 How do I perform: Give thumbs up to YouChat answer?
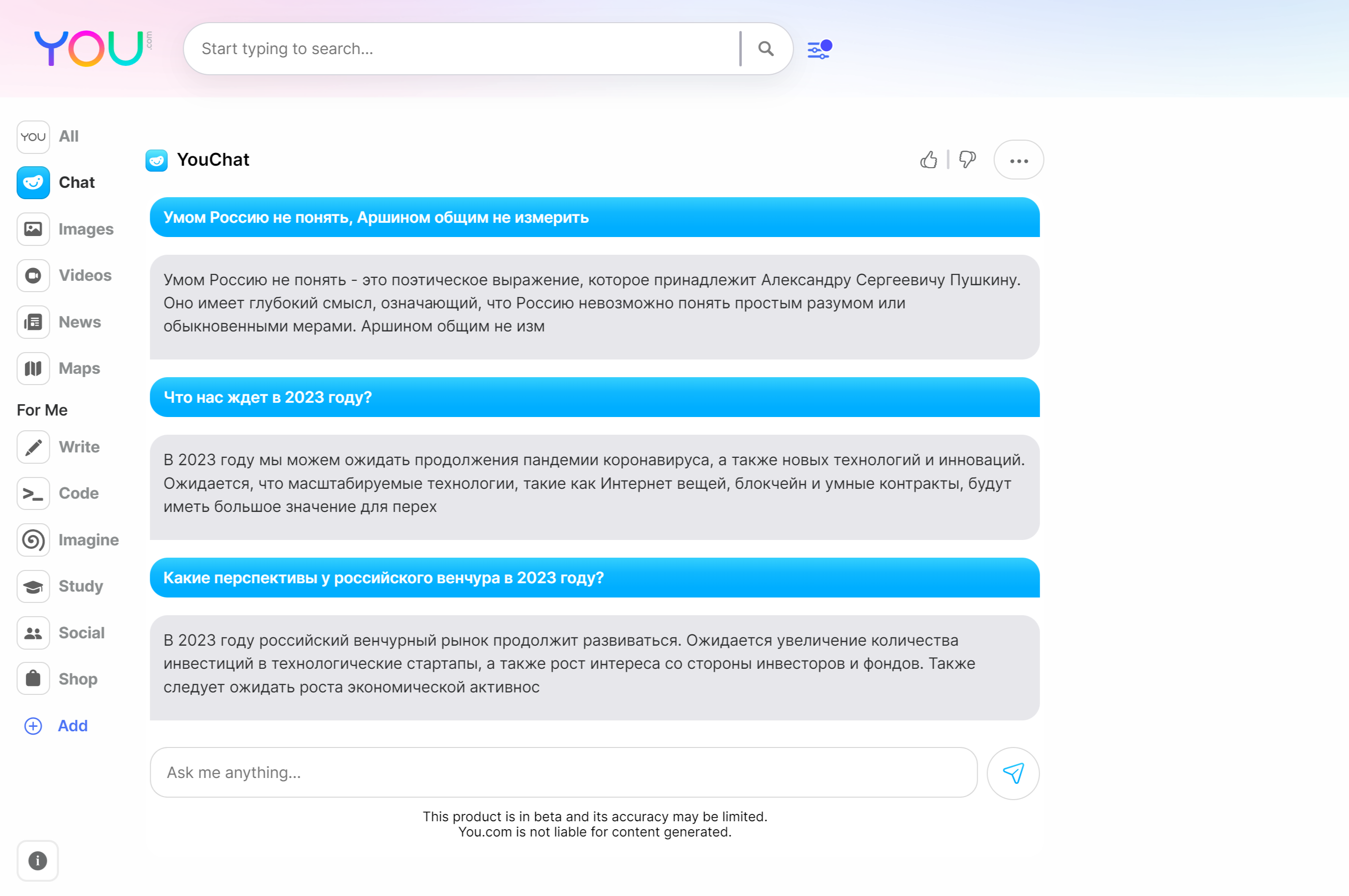point(928,160)
